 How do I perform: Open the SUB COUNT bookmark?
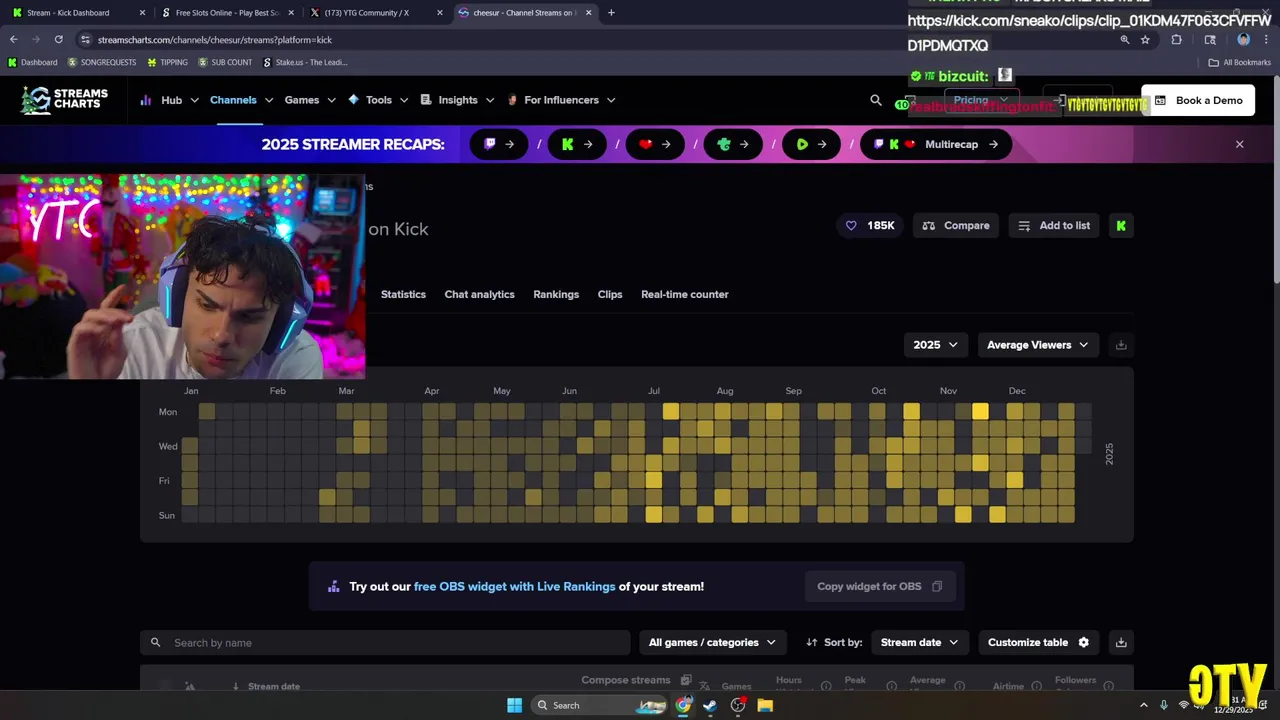[x=225, y=62]
